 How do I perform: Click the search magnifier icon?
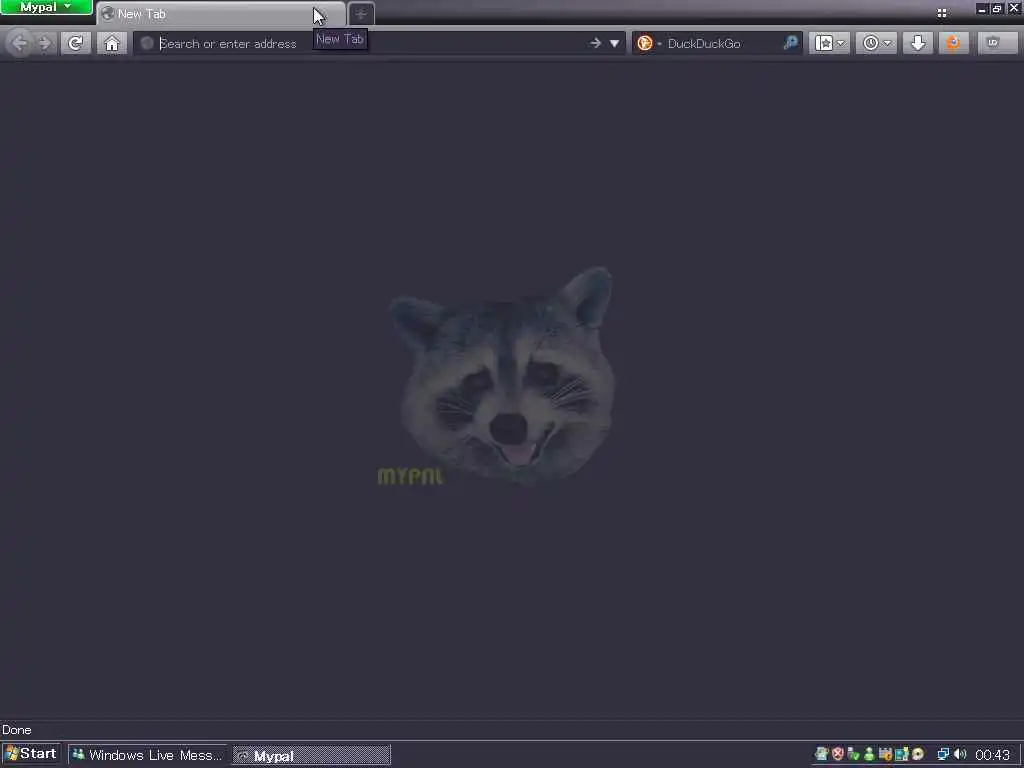click(x=790, y=43)
